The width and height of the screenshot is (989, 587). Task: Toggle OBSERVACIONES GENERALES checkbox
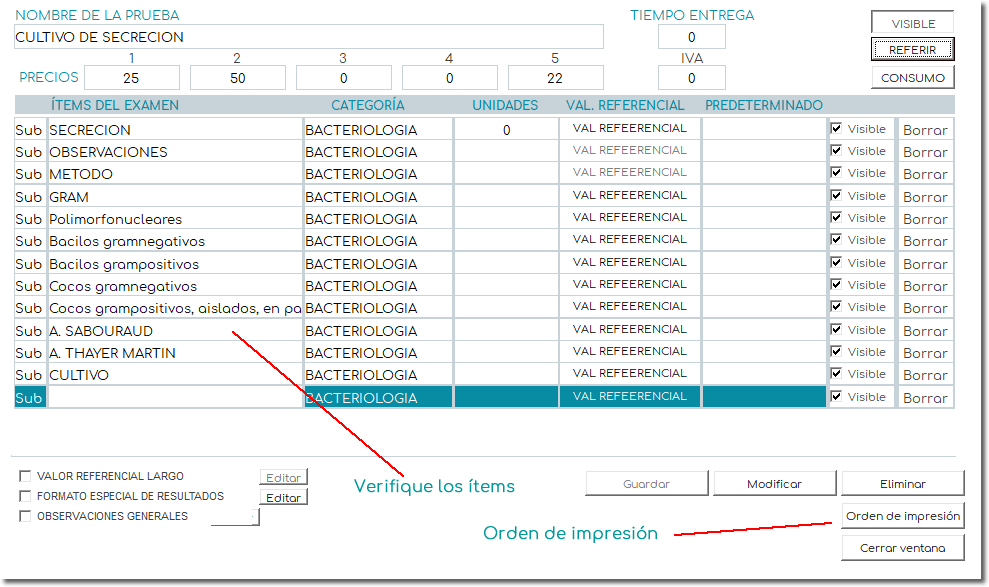tap(26, 516)
